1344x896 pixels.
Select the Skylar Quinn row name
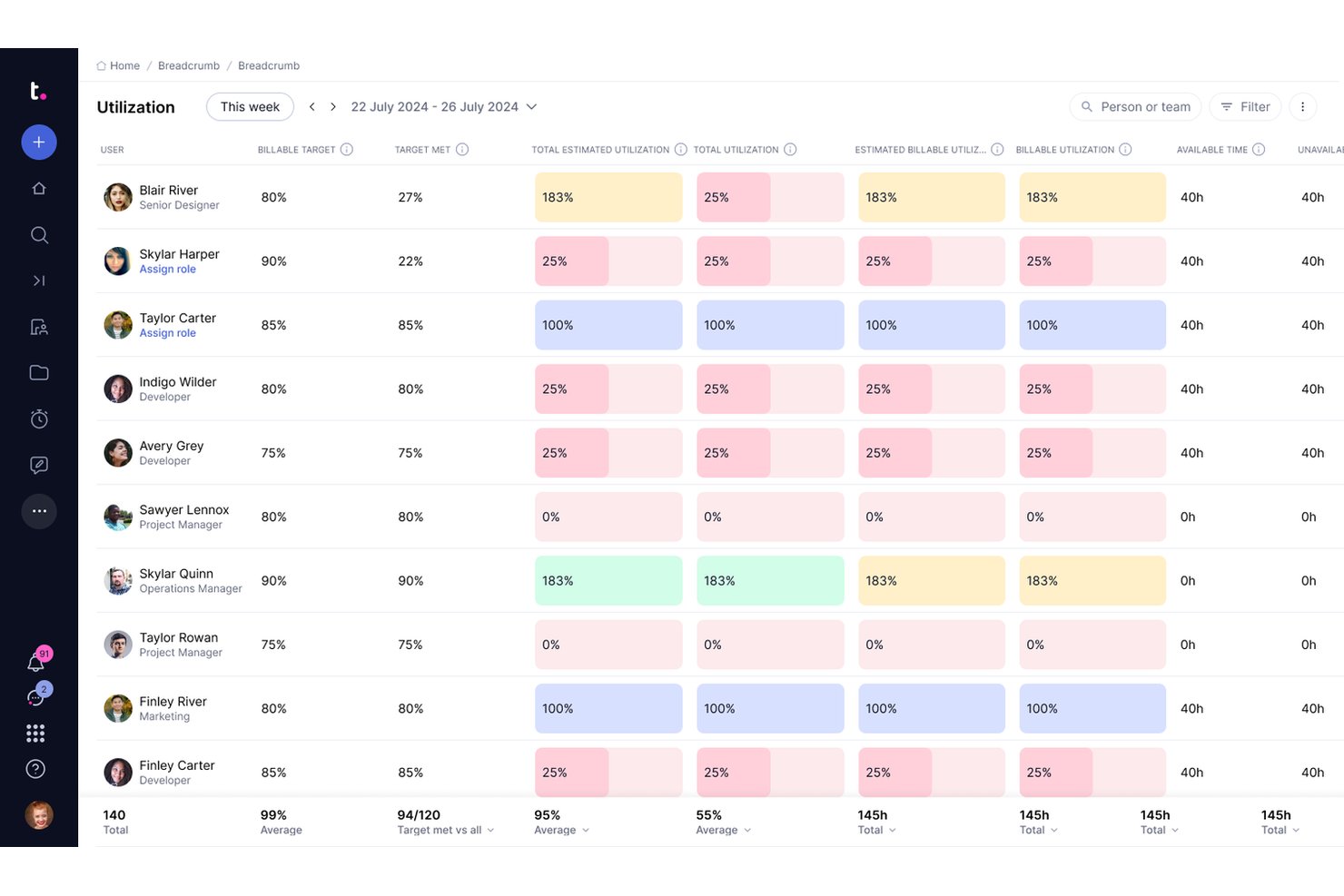176,574
